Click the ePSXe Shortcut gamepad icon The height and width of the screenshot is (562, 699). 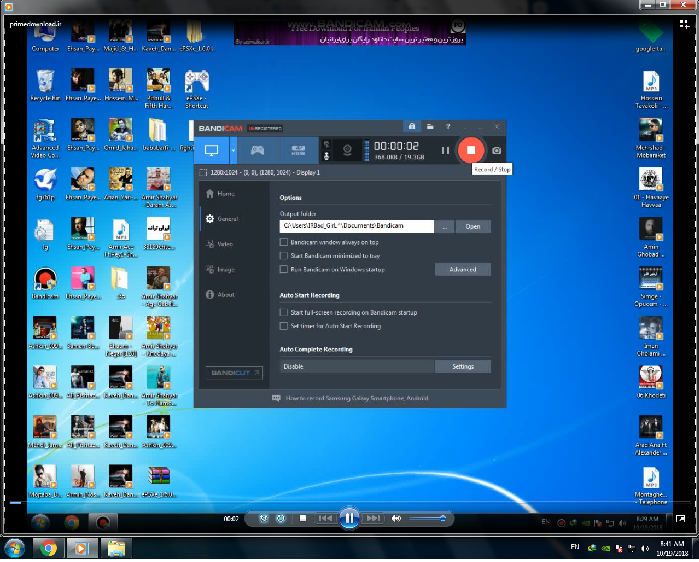tap(197, 89)
